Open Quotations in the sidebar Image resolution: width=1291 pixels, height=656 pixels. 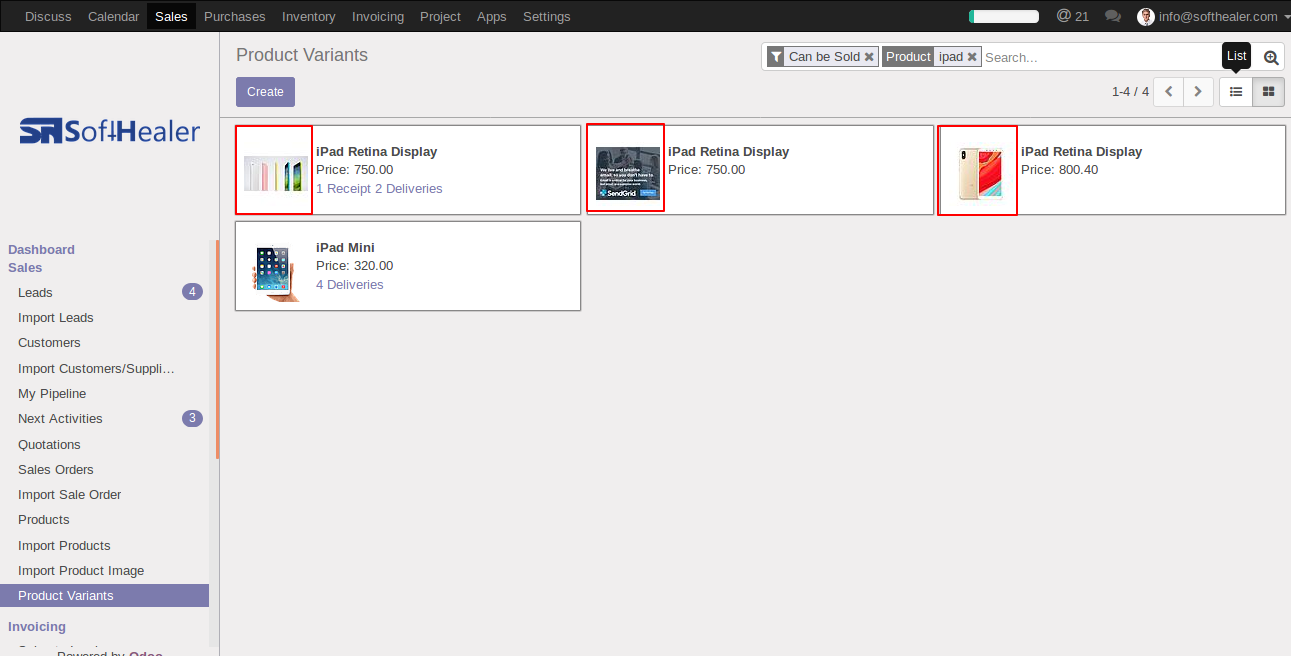pos(49,444)
